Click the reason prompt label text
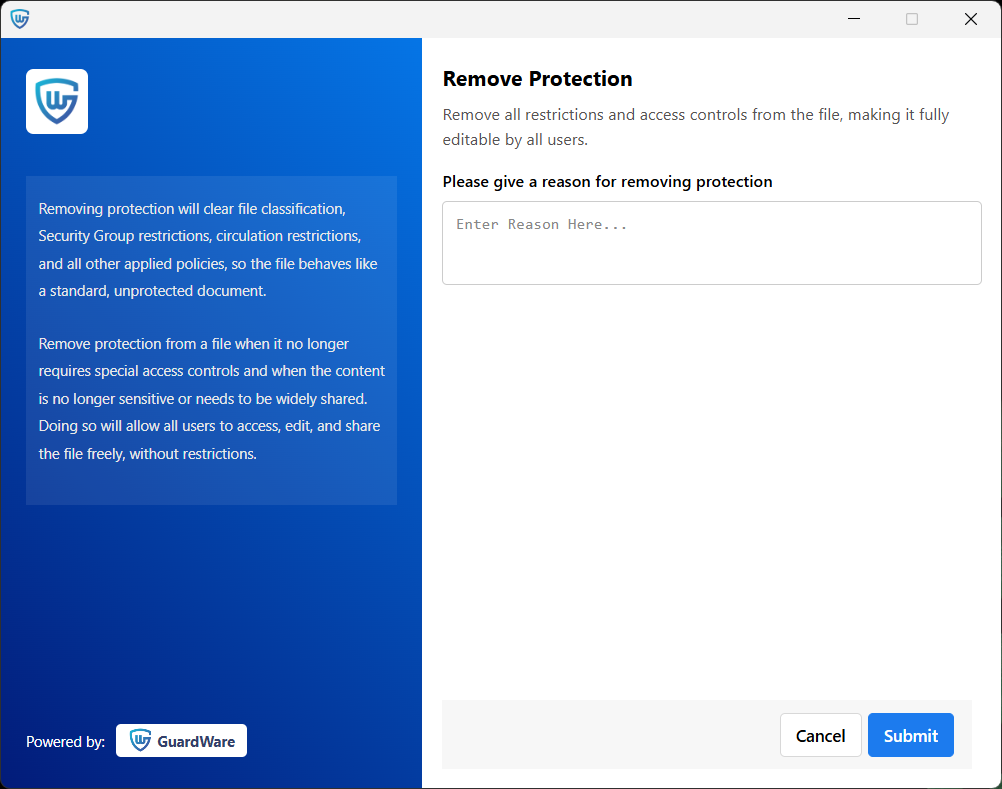1002x789 pixels. (x=607, y=181)
